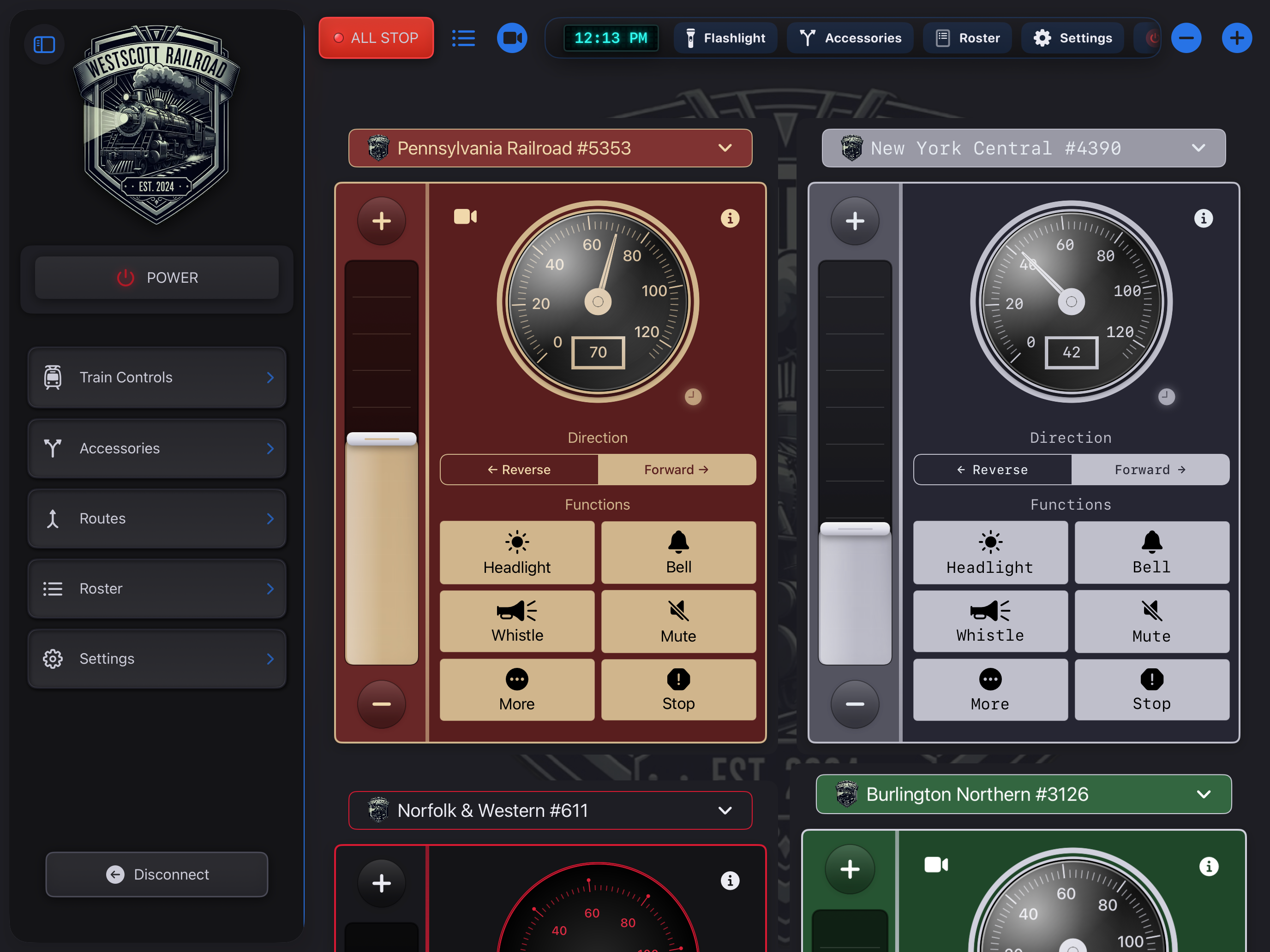
Task: Set Pennsylvania Railroad direction to Forward
Action: [677, 470]
